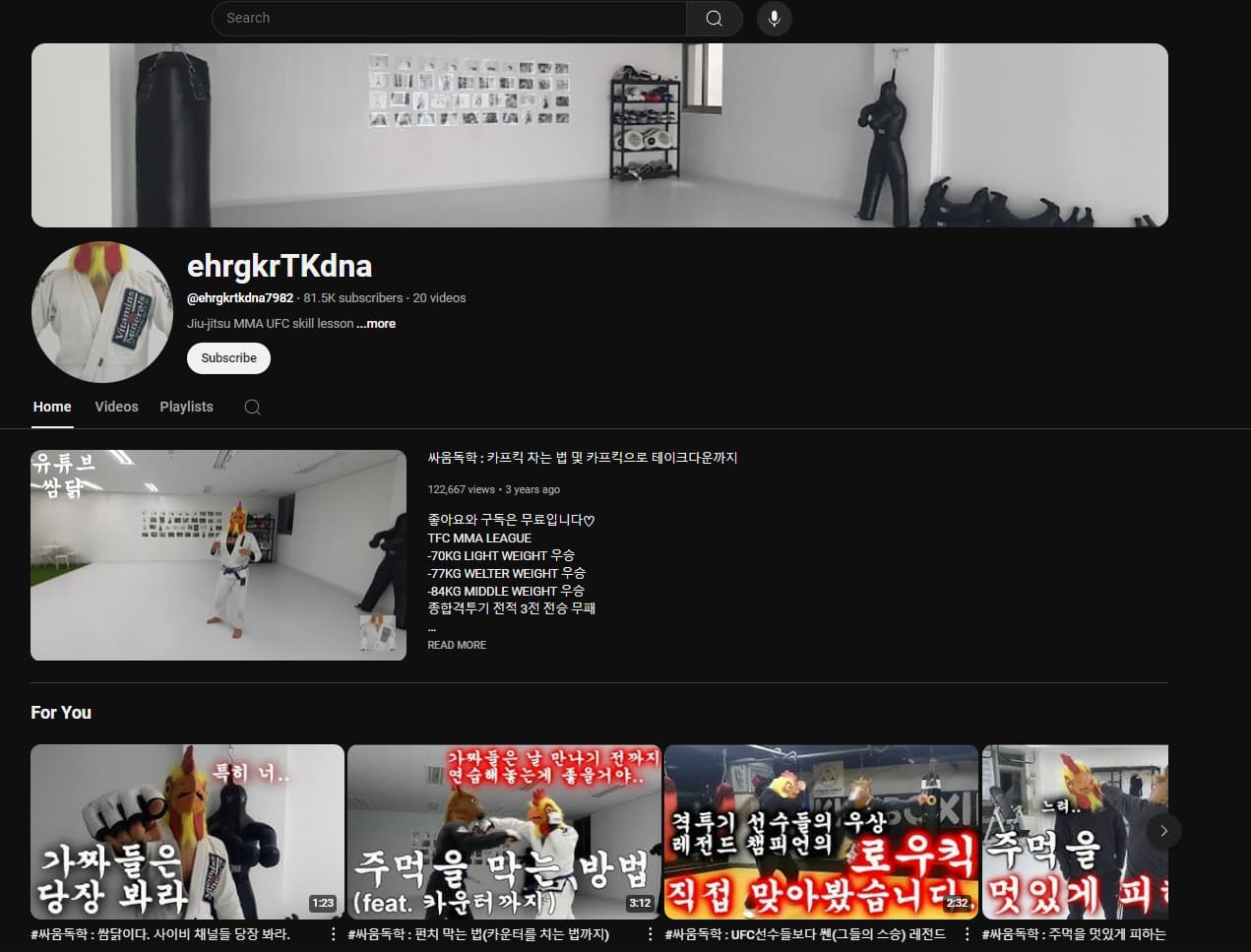Open the channel search icon beside Playlists
1251x952 pixels.
point(252,408)
